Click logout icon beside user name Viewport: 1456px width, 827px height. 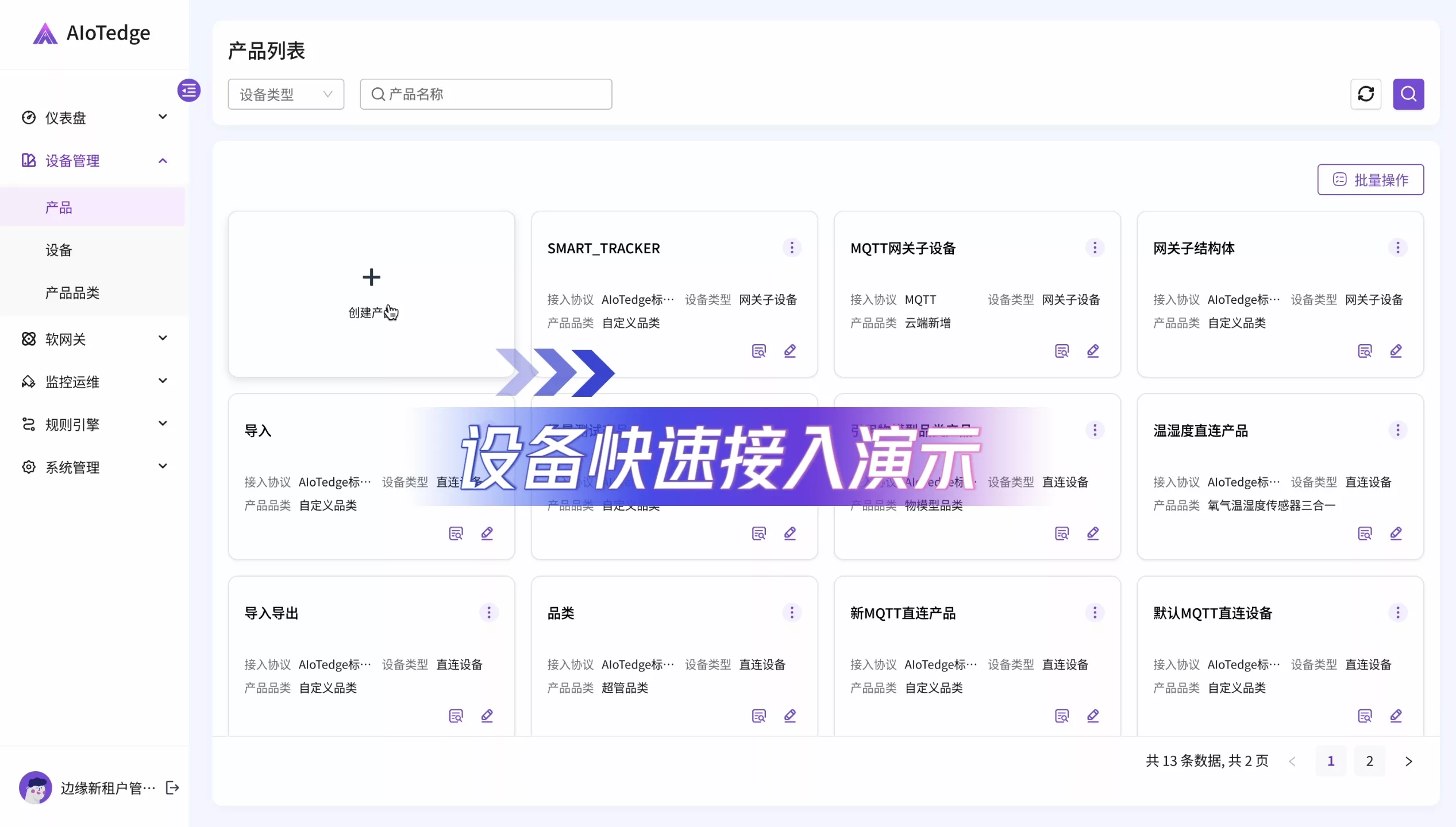172,787
